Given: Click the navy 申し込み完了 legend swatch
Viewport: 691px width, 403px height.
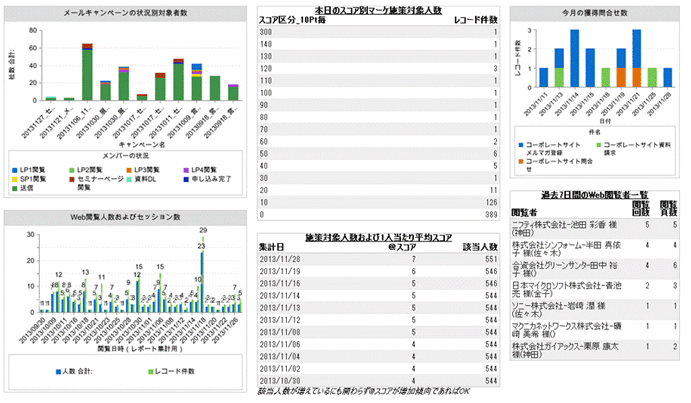Looking at the screenshot, I should tap(186, 179).
